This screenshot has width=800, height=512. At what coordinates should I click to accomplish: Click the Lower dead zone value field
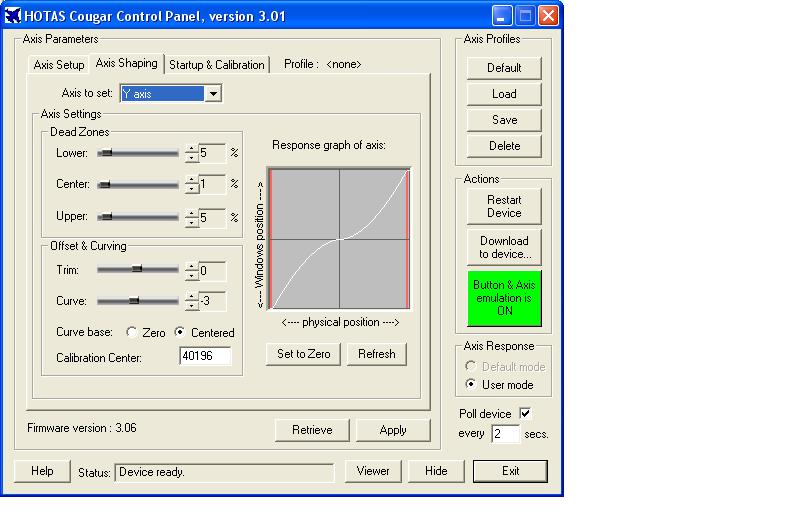(x=212, y=153)
